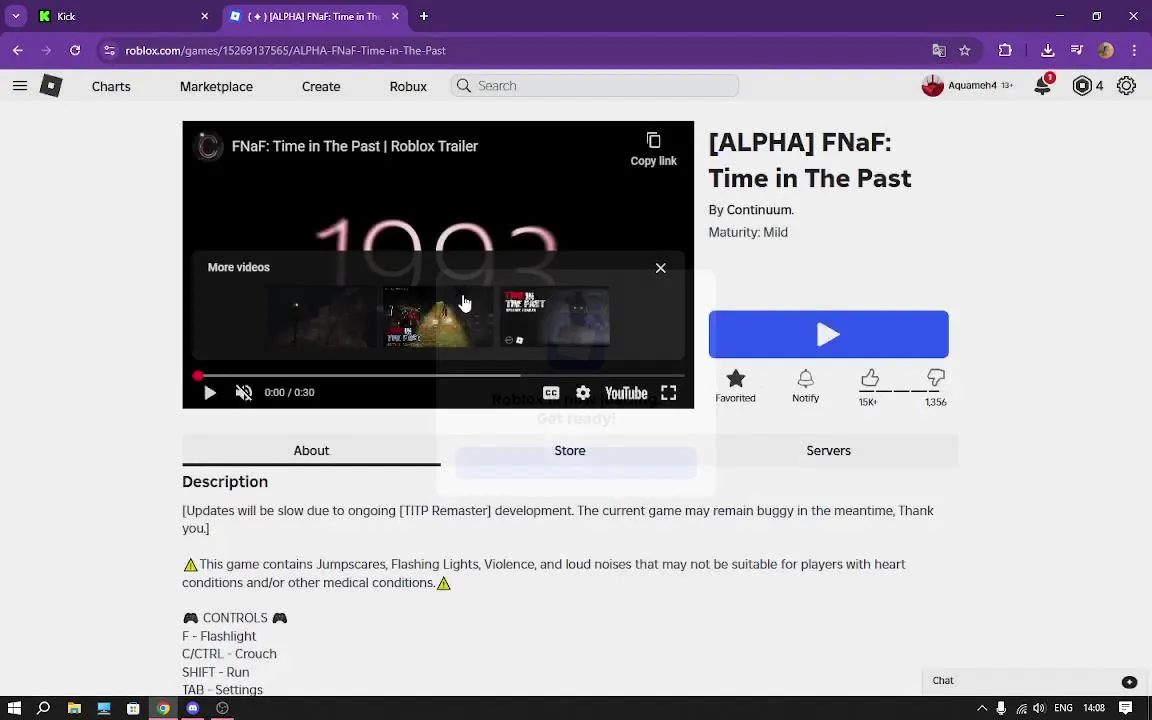Viewport: 1152px width, 720px height.
Task: Select the Time in the Past thumbnail
Action: tap(555, 317)
